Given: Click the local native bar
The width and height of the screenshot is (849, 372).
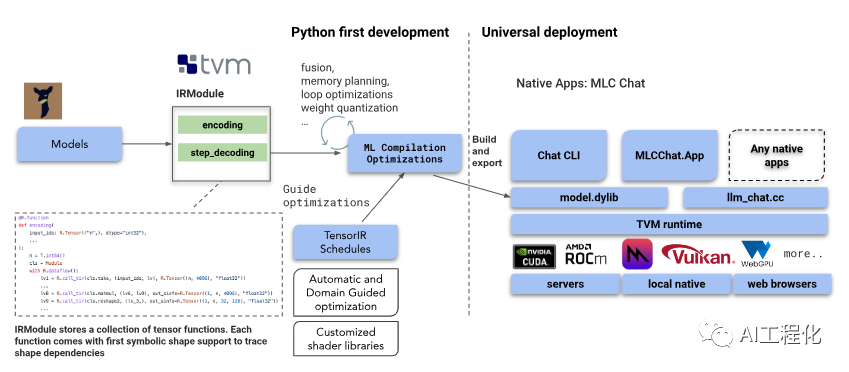Looking at the screenshot, I should point(676,284).
